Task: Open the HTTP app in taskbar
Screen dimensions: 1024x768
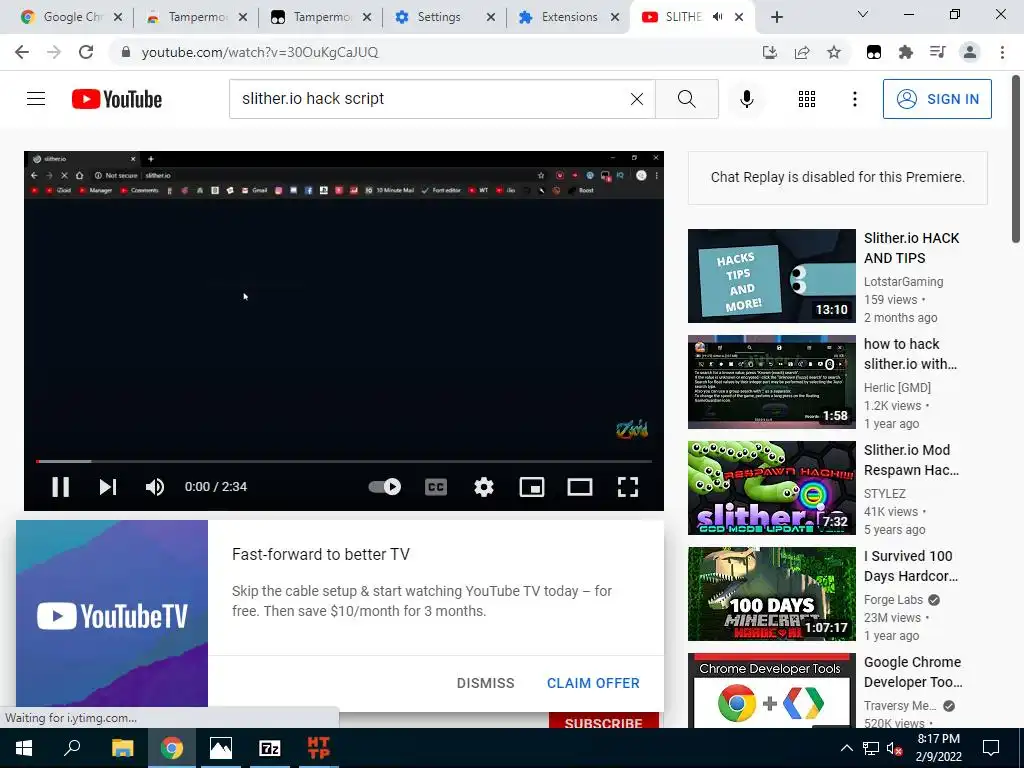Action: (x=319, y=748)
